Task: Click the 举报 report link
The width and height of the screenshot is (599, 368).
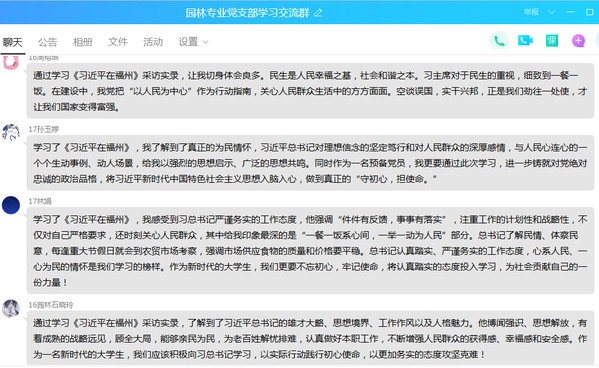Action: coord(531,12)
